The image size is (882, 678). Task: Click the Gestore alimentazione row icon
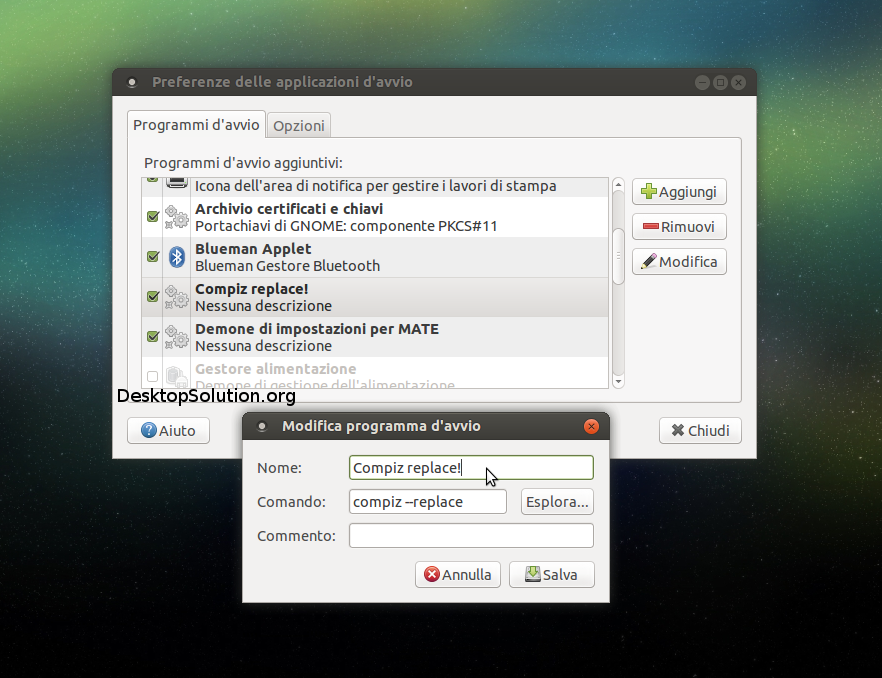[177, 376]
